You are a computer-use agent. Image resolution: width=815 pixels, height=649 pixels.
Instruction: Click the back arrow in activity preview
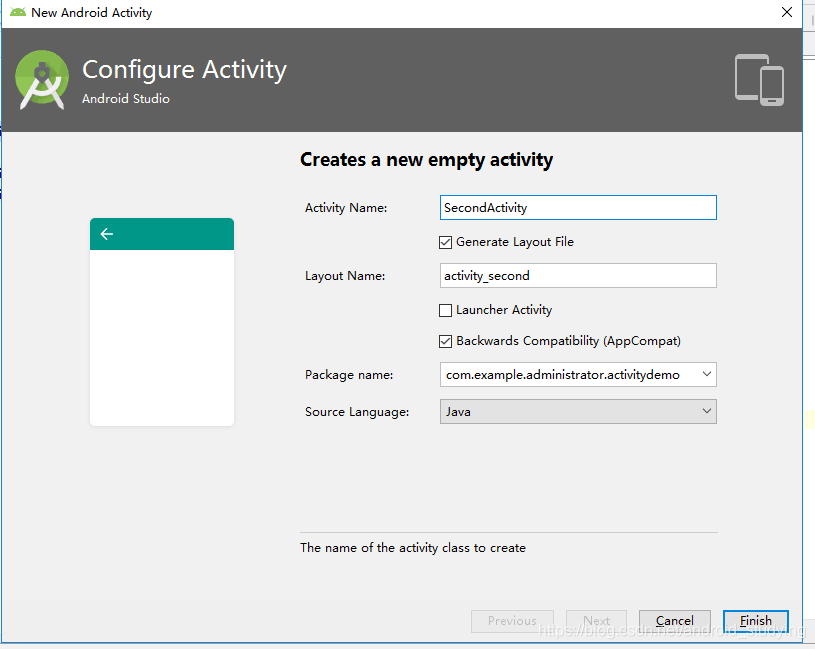point(107,234)
